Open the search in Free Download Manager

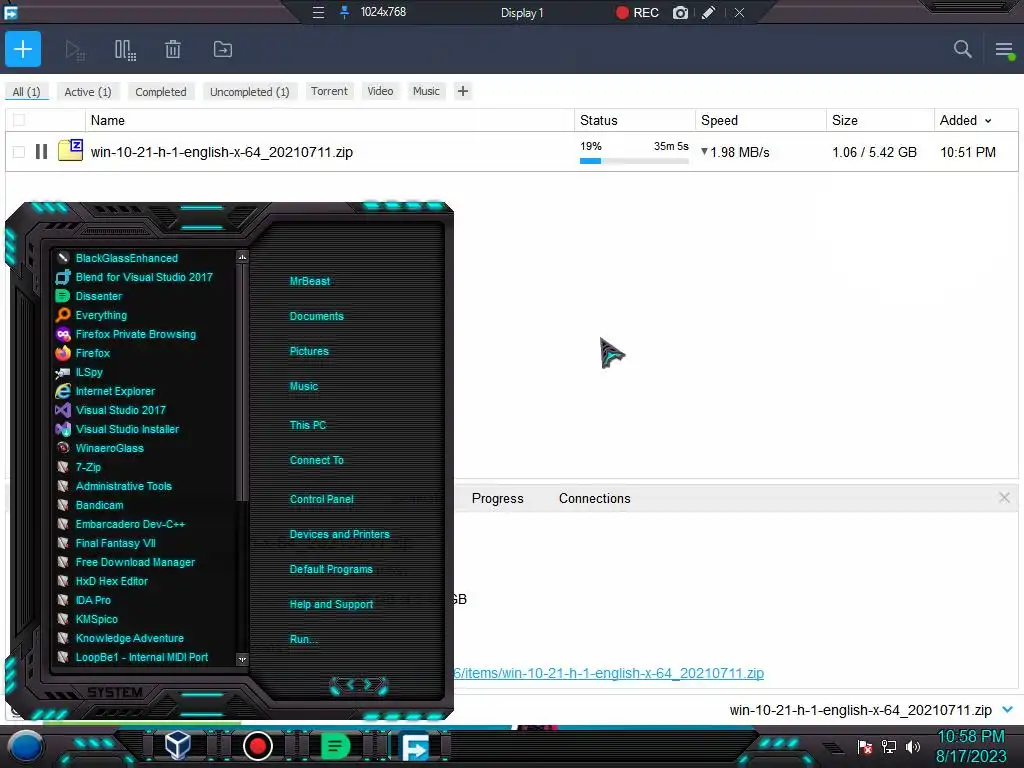pyautogui.click(x=962, y=49)
